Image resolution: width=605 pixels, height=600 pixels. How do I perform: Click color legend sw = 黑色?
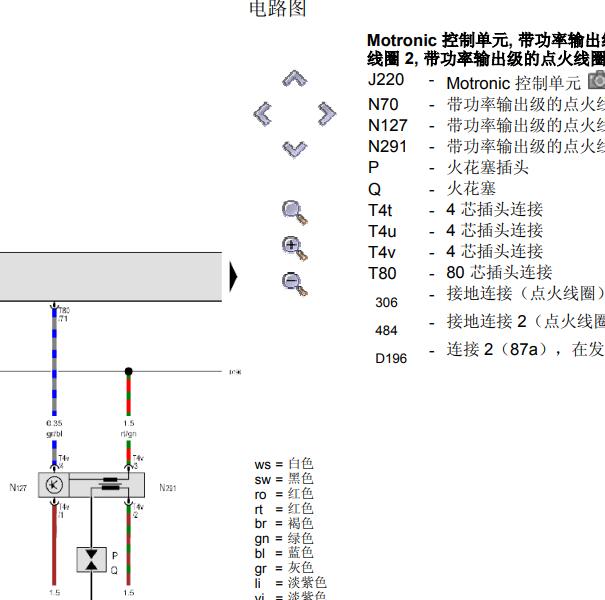coord(284,479)
